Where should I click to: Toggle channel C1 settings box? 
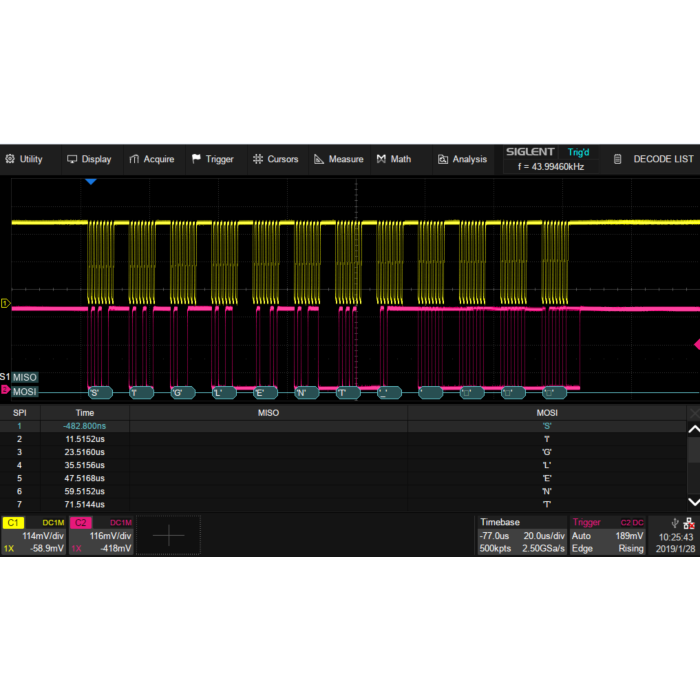pyautogui.click(x=34, y=536)
